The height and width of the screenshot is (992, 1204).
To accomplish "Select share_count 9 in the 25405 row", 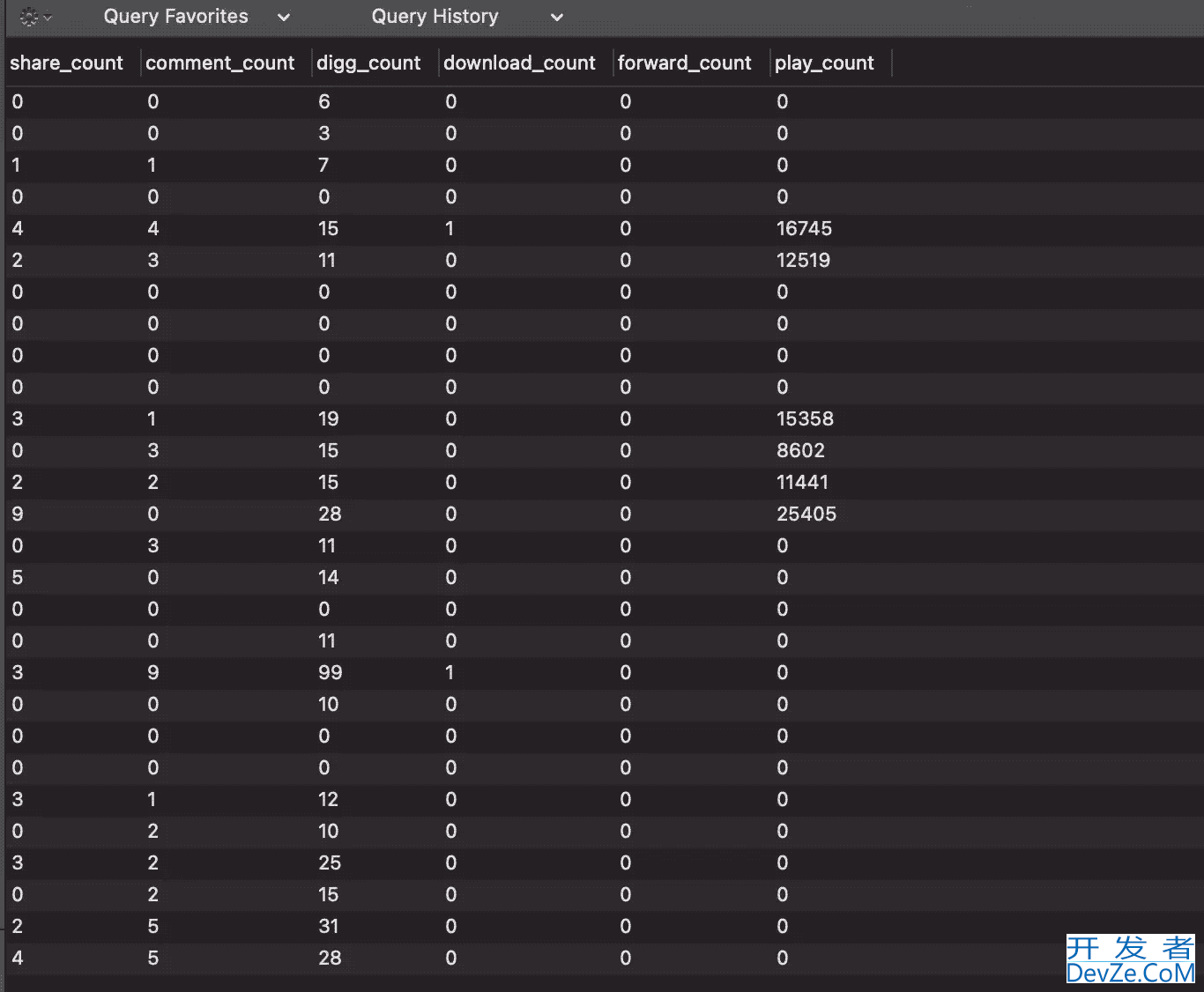I will (18, 515).
